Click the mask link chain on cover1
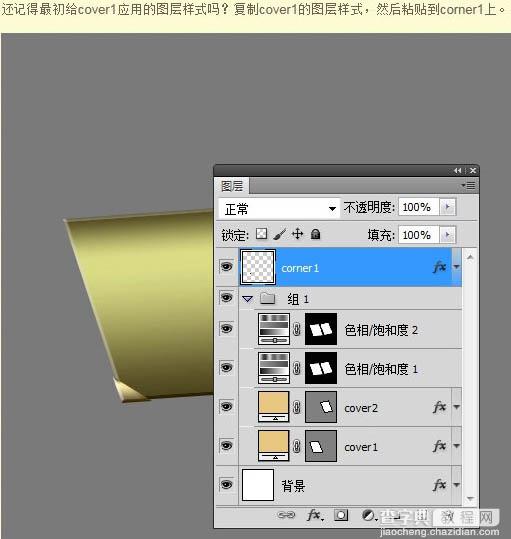This screenshot has height=539, width=511. pos(297,446)
